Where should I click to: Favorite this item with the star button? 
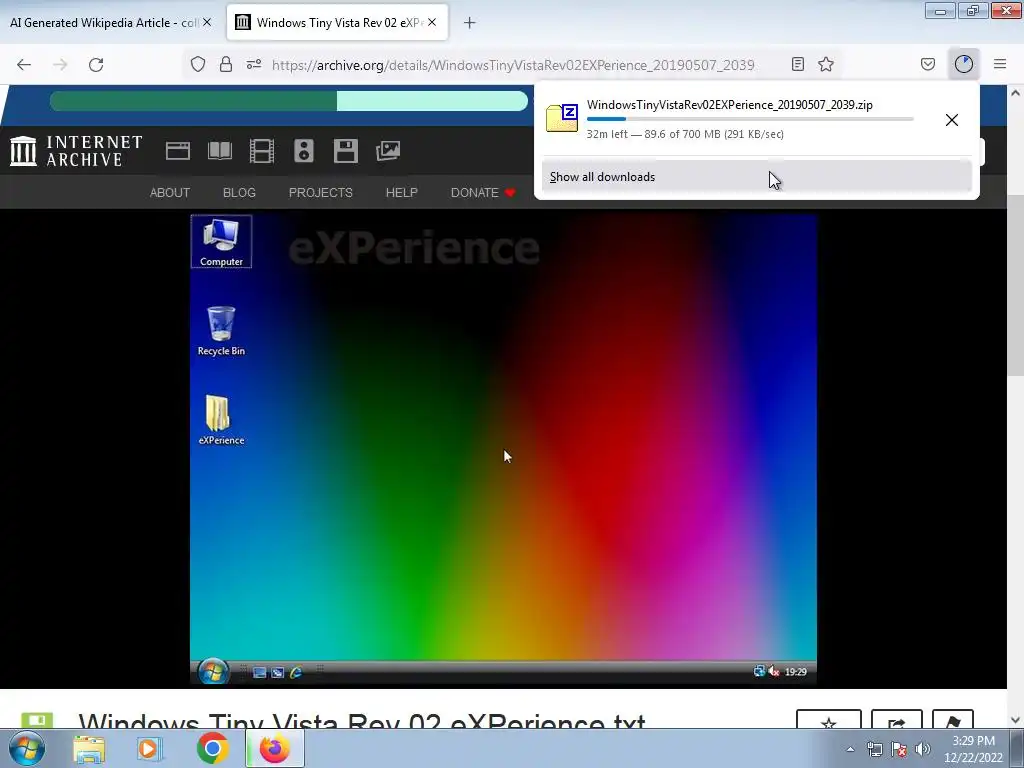(x=829, y=720)
